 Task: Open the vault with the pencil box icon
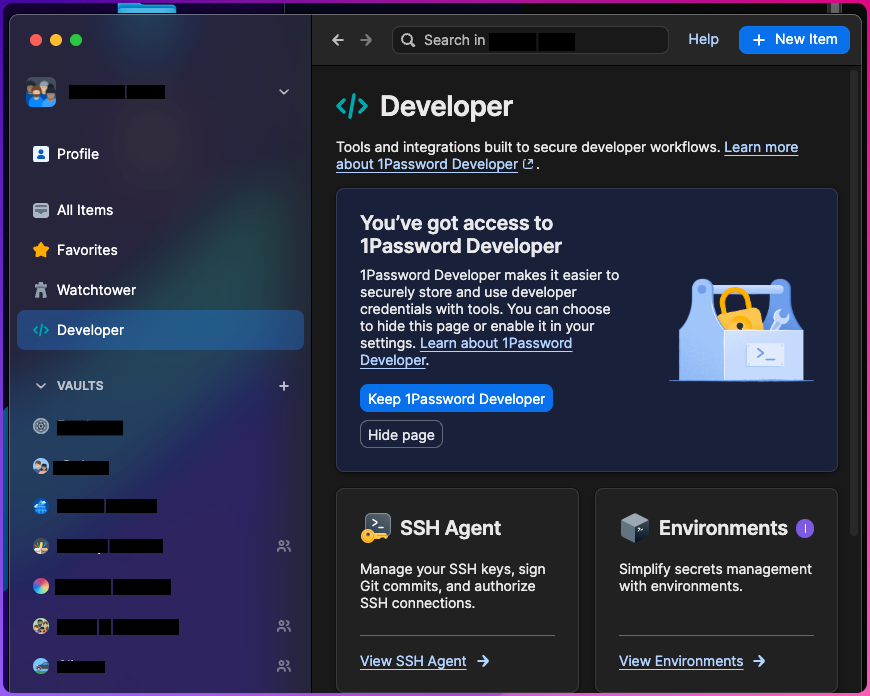[41, 546]
